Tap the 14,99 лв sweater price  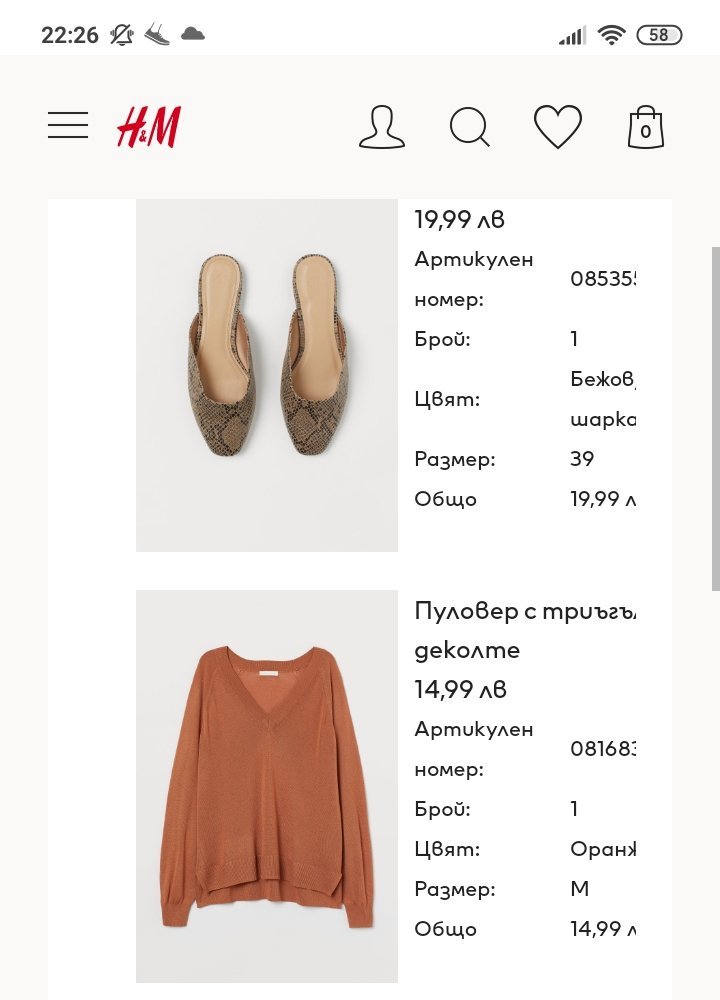460,690
